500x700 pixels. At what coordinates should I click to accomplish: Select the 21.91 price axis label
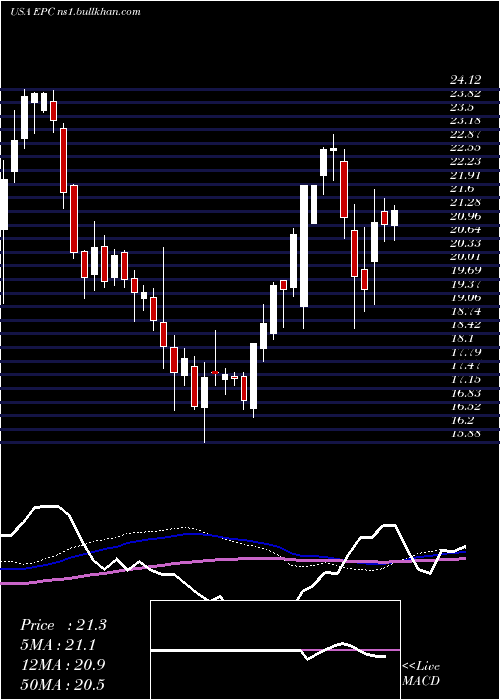point(465,175)
